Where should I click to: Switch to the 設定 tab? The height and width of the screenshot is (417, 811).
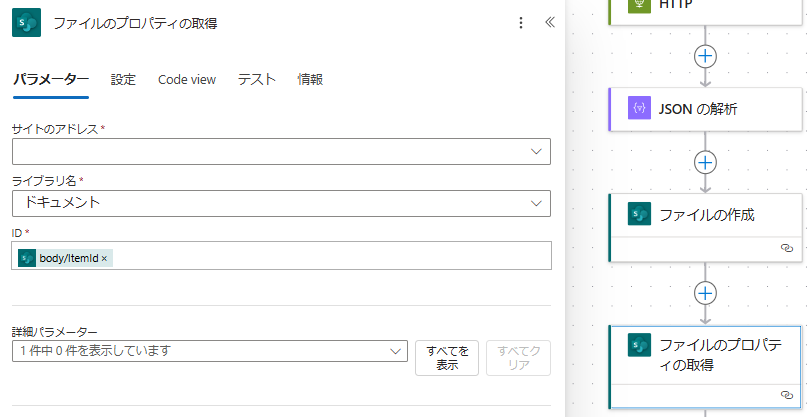click(x=123, y=79)
